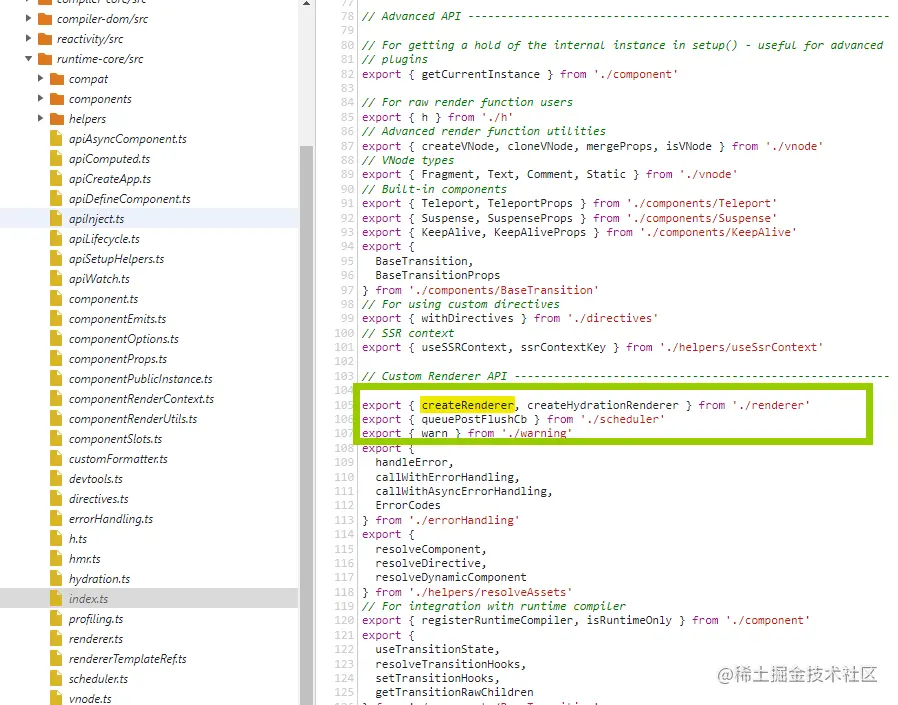
Task: Open the directives.ts file
Action: pos(99,499)
